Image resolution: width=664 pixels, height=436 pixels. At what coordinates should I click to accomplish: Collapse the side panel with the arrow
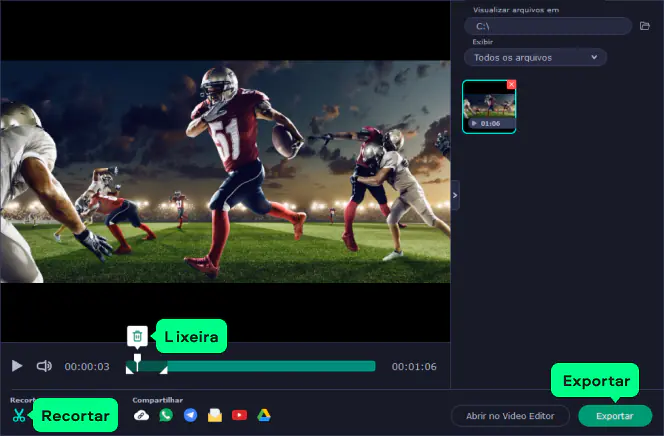coord(455,195)
